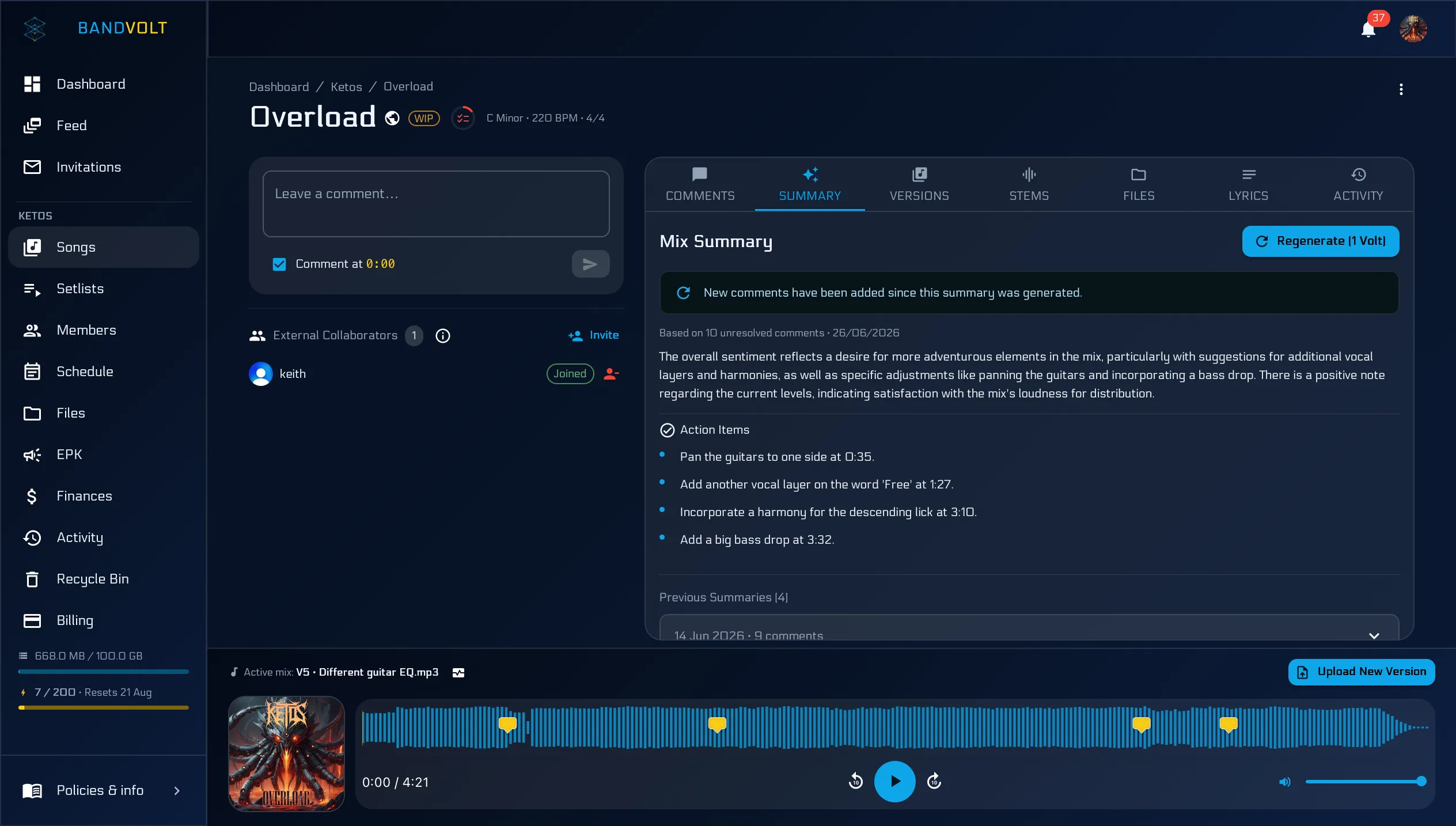Viewport: 1456px width, 826px height.
Task: Click in the Leave a comment field
Action: [436, 204]
